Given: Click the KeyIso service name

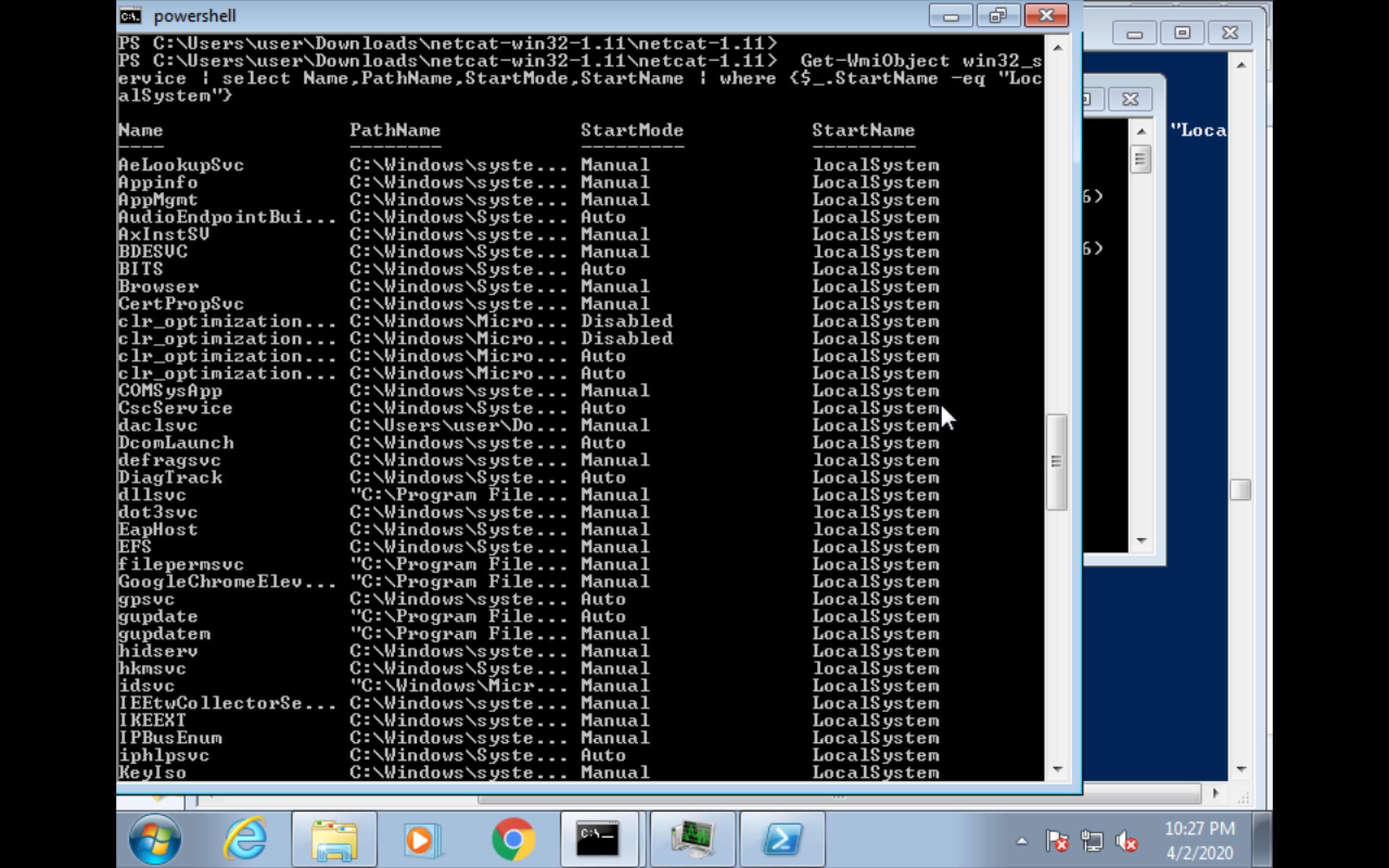Looking at the screenshot, I should point(152,773).
